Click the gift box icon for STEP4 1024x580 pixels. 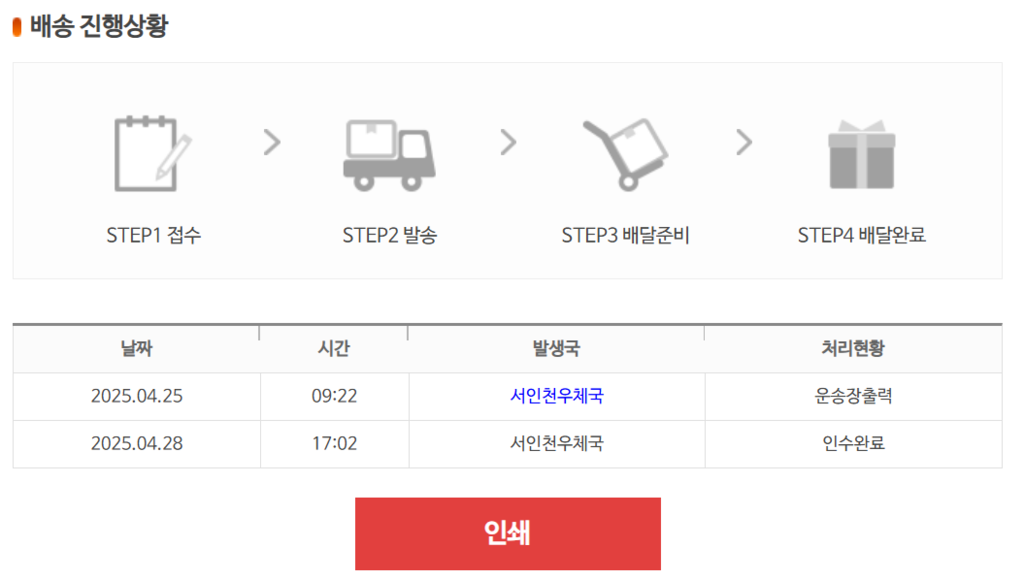[x=861, y=155]
